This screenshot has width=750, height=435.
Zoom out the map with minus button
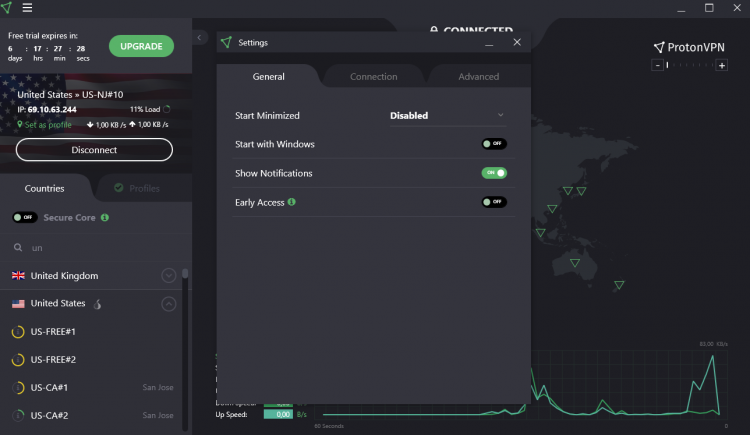[658, 65]
